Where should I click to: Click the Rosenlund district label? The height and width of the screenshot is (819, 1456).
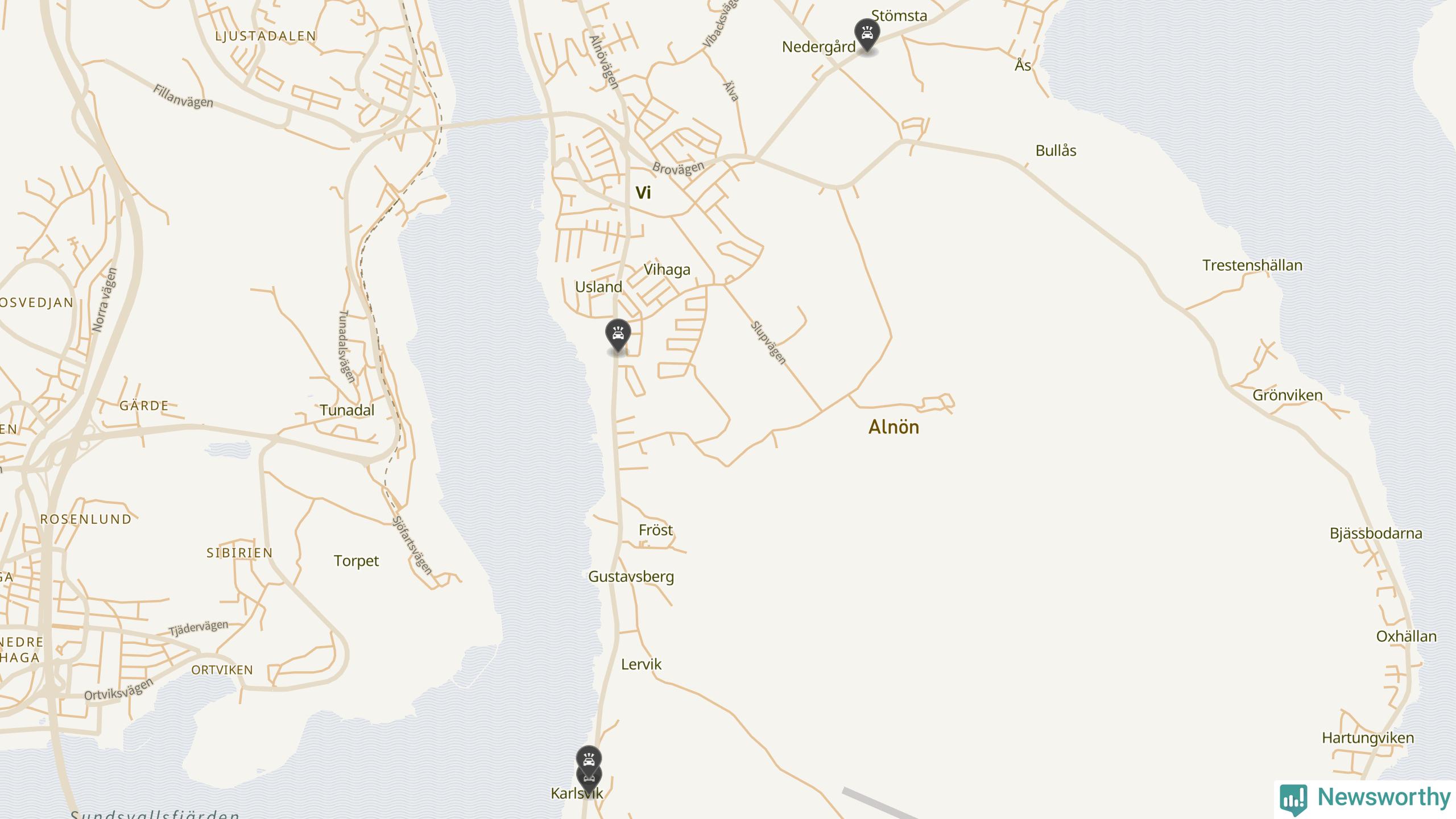[86, 519]
